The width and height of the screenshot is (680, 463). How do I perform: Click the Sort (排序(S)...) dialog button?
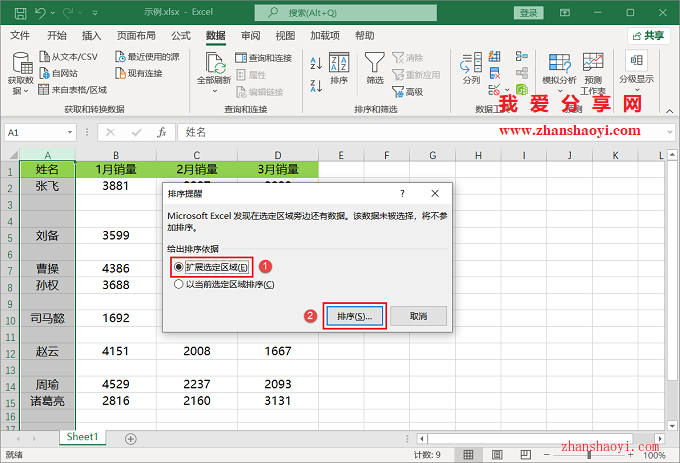pyautogui.click(x=355, y=316)
